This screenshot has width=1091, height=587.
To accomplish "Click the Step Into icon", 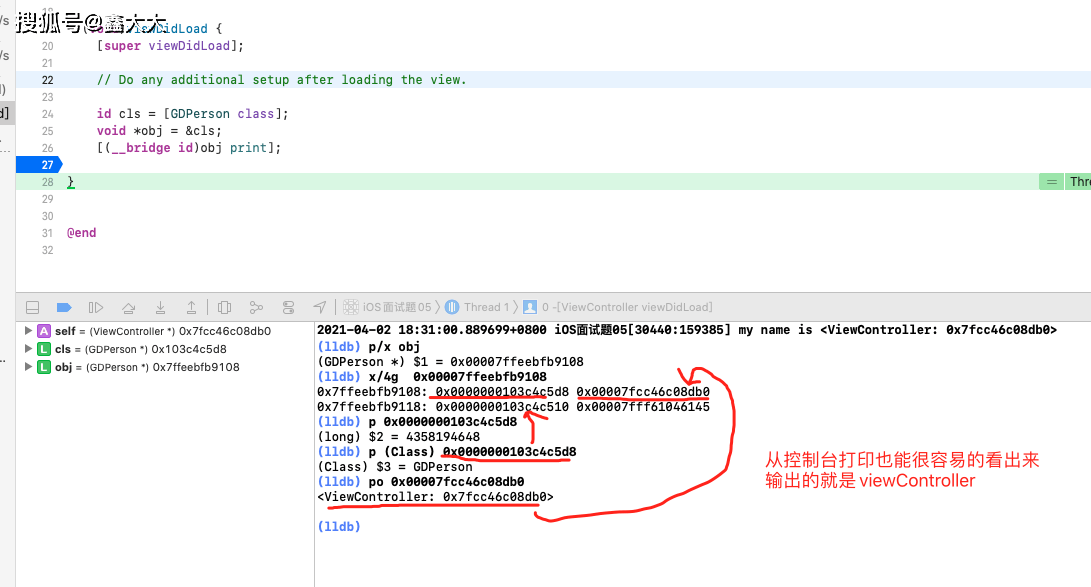I will point(160,307).
